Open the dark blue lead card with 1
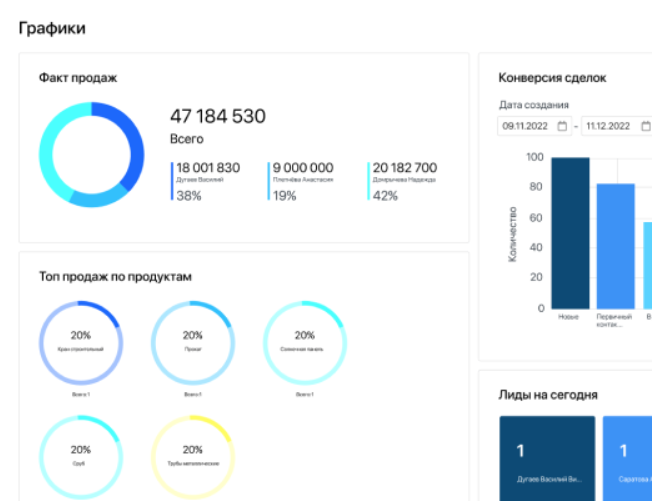 [x=547, y=459]
